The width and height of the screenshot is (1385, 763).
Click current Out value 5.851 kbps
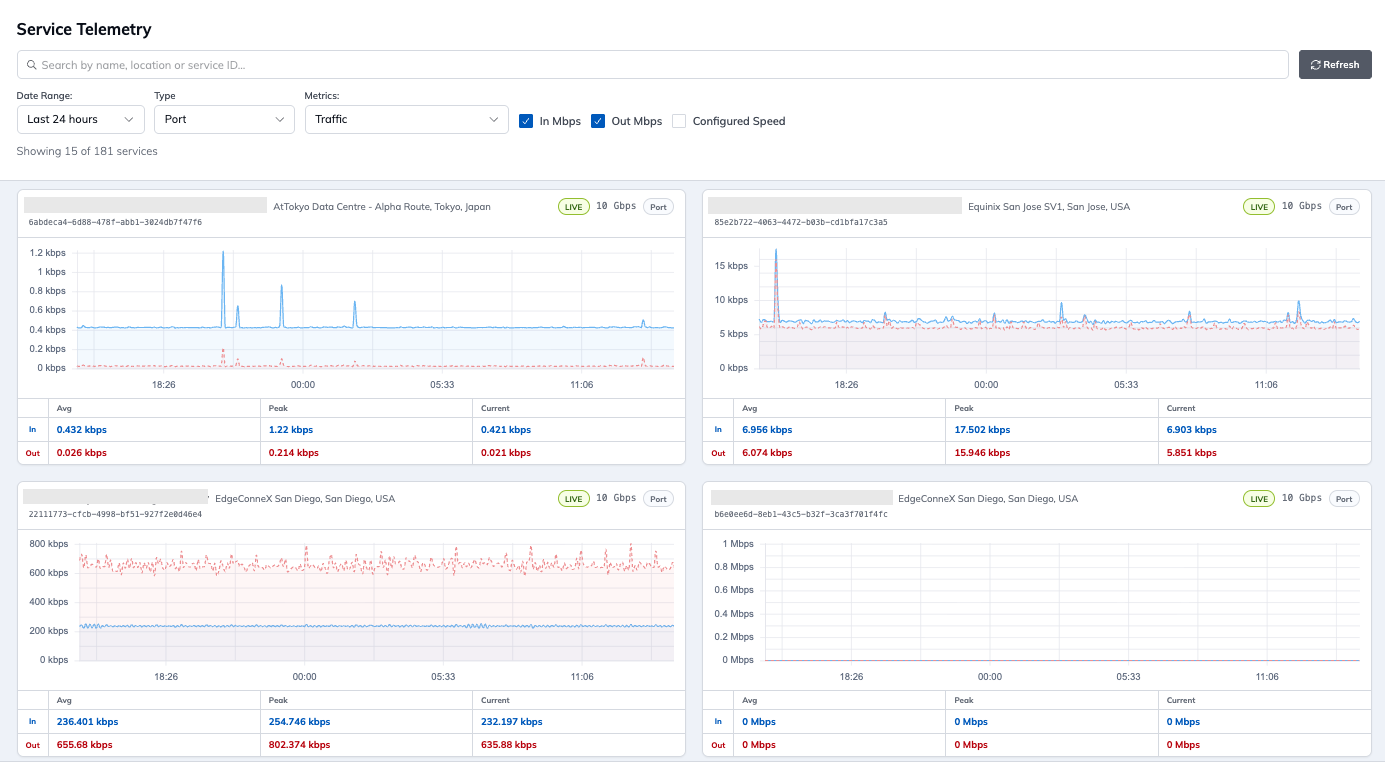[x=1192, y=453]
